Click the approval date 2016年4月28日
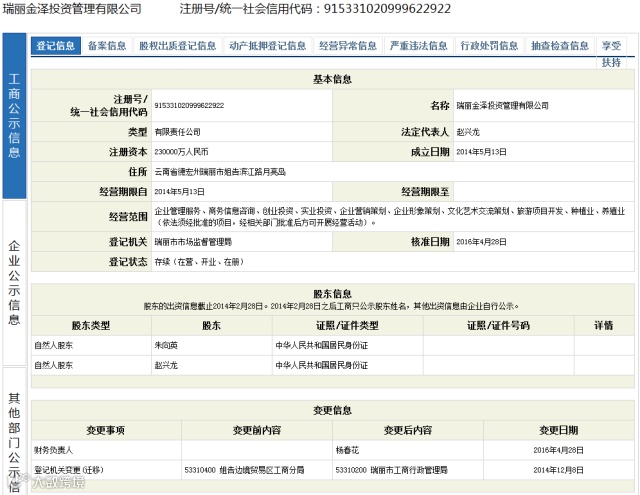Image resolution: width=640 pixels, height=495 pixels. [481, 242]
